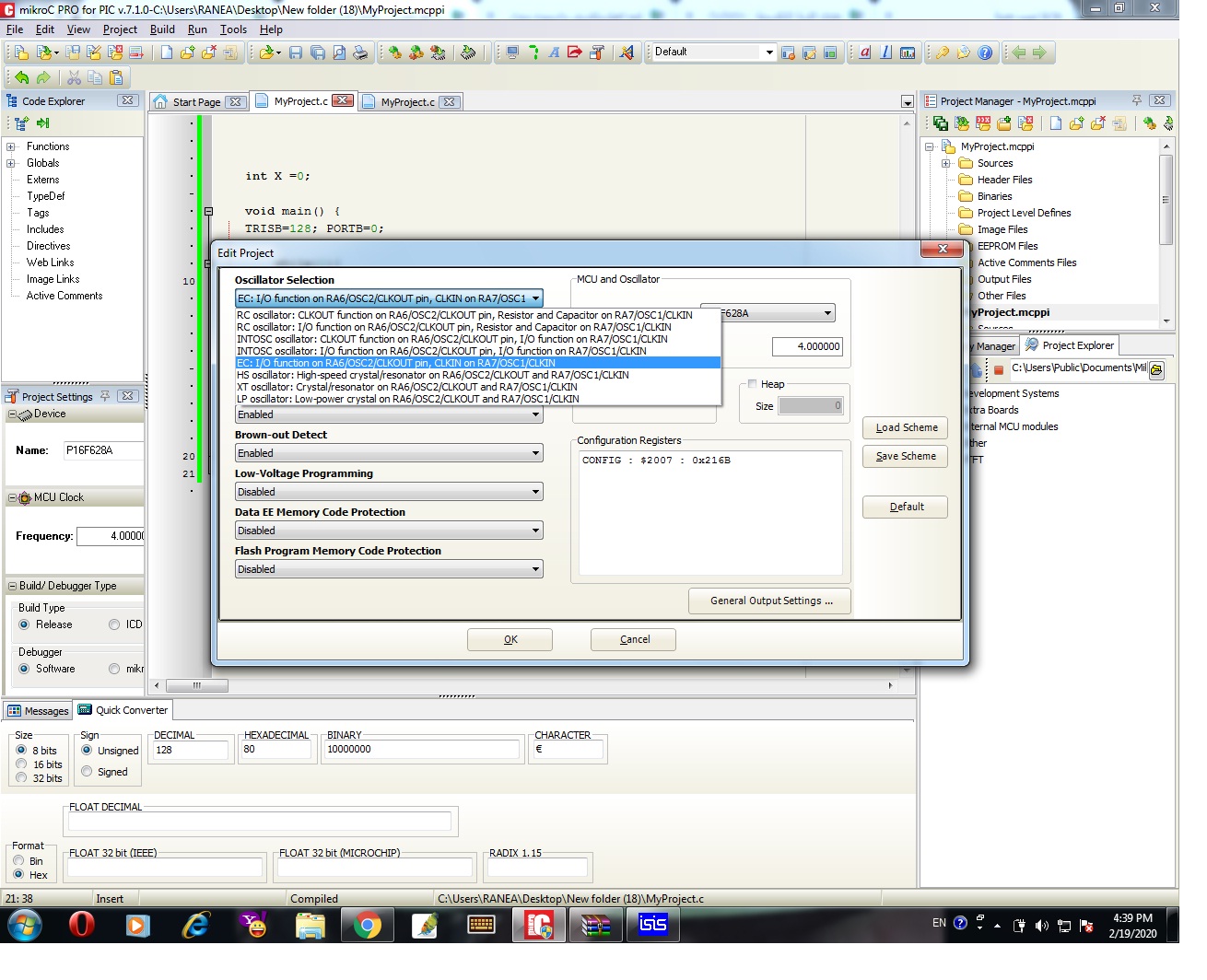Viewport: 1207px width, 980px height.
Task: Click the DECIMAL field containing 128
Action: pos(191,750)
